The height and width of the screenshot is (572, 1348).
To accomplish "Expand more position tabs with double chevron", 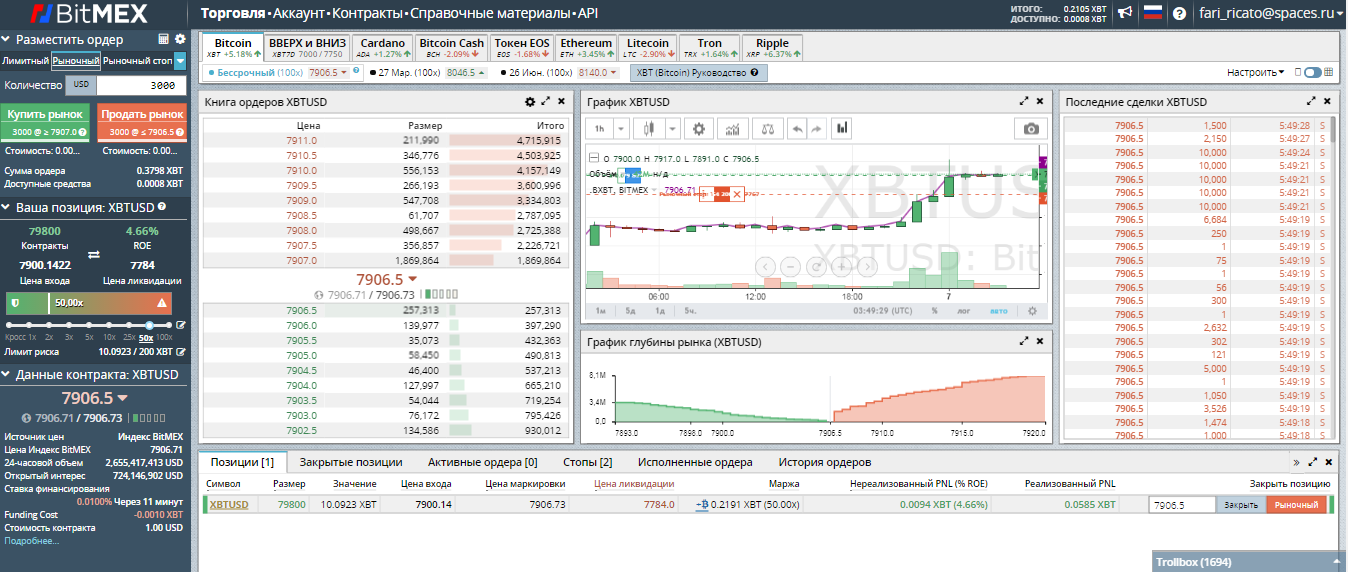I will 1296,462.
